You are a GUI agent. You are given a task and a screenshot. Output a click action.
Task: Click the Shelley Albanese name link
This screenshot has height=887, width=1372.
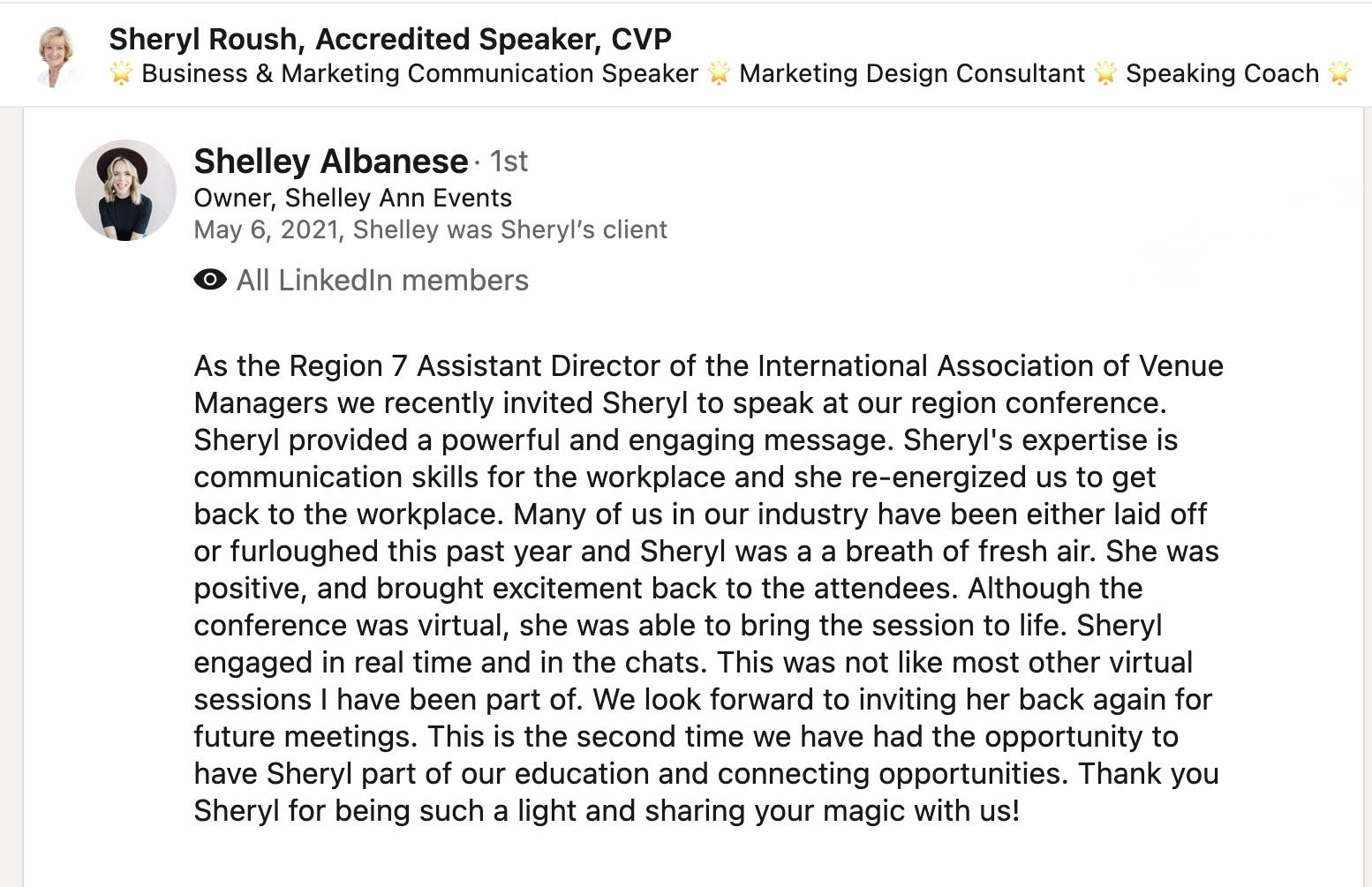click(x=330, y=162)
